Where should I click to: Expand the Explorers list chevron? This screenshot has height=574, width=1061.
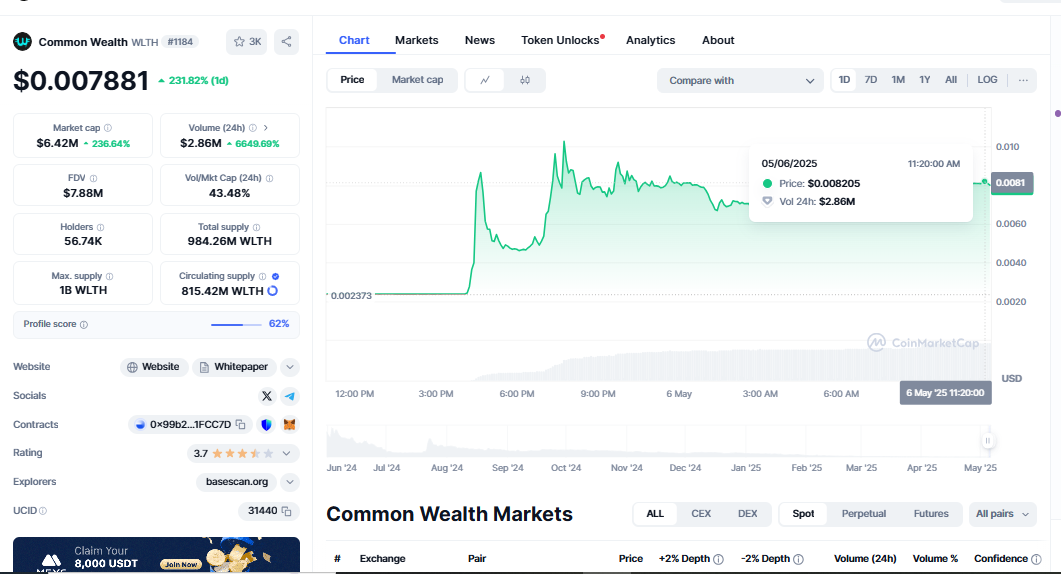pyautogui.click(x=290, y=482)
